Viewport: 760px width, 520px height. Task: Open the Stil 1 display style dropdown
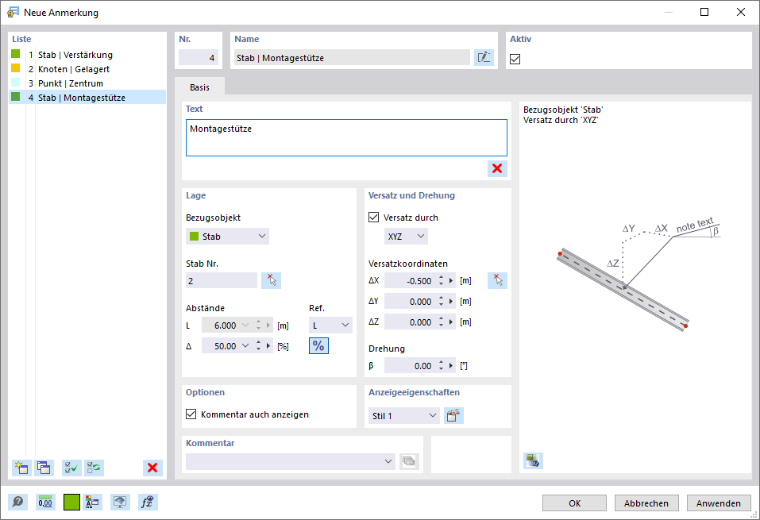(x=403, y=416)
